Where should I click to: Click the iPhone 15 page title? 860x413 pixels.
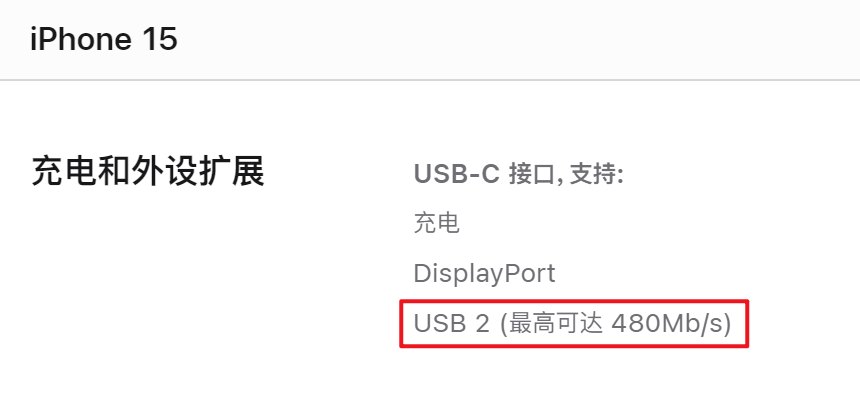pos(104,39)
